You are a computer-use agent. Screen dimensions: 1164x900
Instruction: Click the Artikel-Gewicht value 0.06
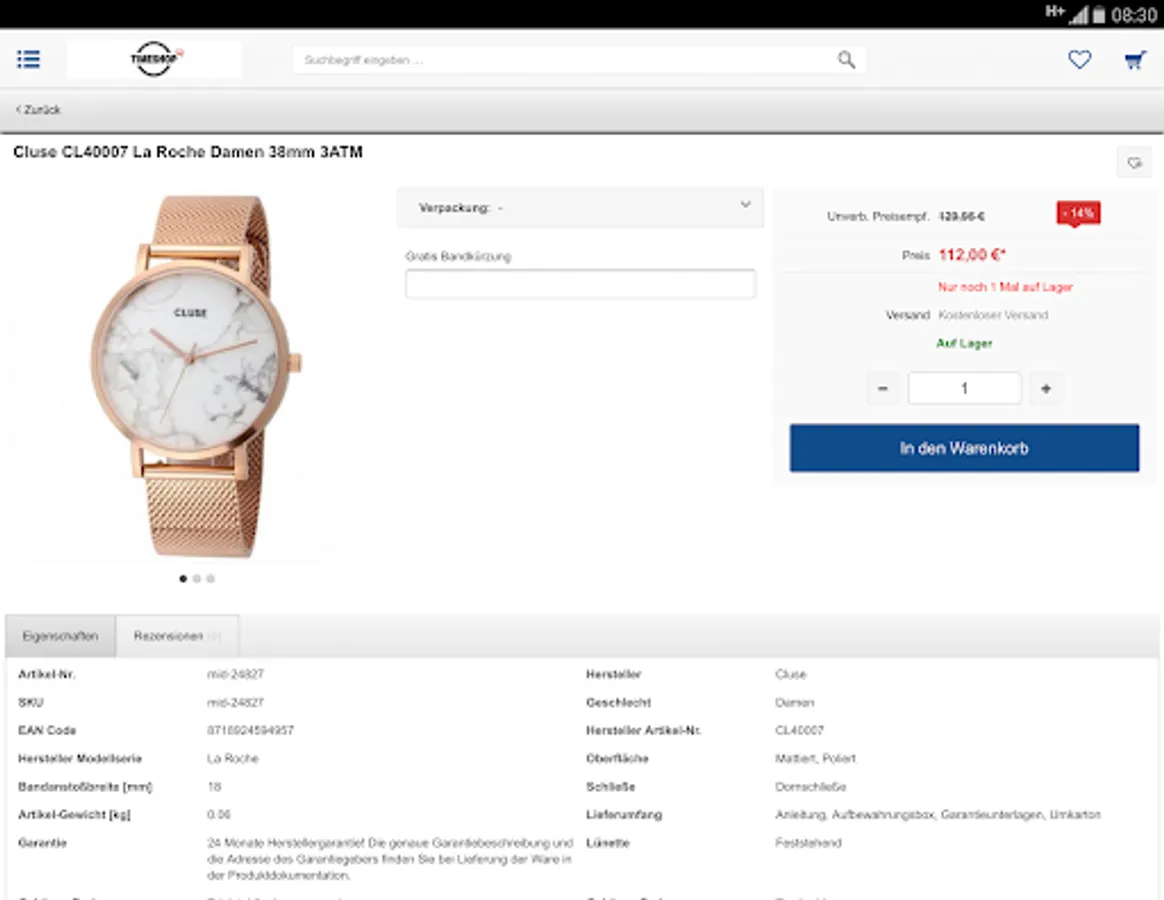pos(219,815)
